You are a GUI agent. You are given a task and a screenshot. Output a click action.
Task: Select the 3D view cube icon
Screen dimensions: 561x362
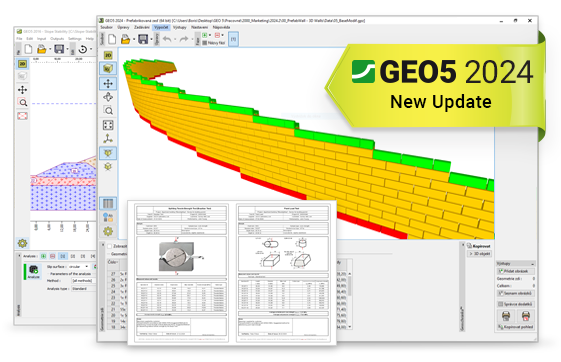(x=108, y=68)
